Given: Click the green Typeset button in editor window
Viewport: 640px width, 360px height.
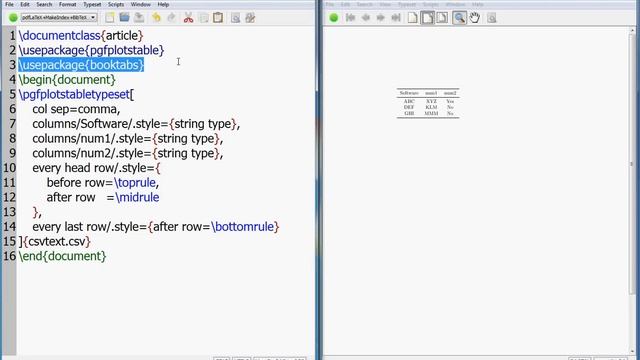Looking at the screenshot, I should pyautogui.click(x=13, y=18).
